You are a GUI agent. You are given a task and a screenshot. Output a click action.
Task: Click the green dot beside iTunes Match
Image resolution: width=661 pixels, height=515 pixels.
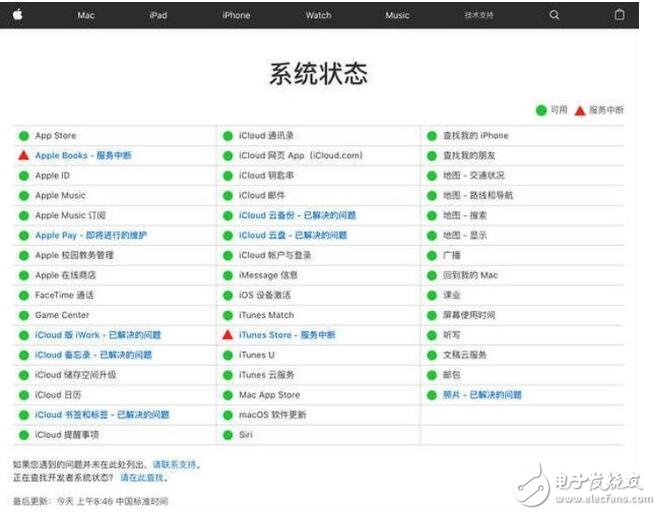click(x=228, y=315)
